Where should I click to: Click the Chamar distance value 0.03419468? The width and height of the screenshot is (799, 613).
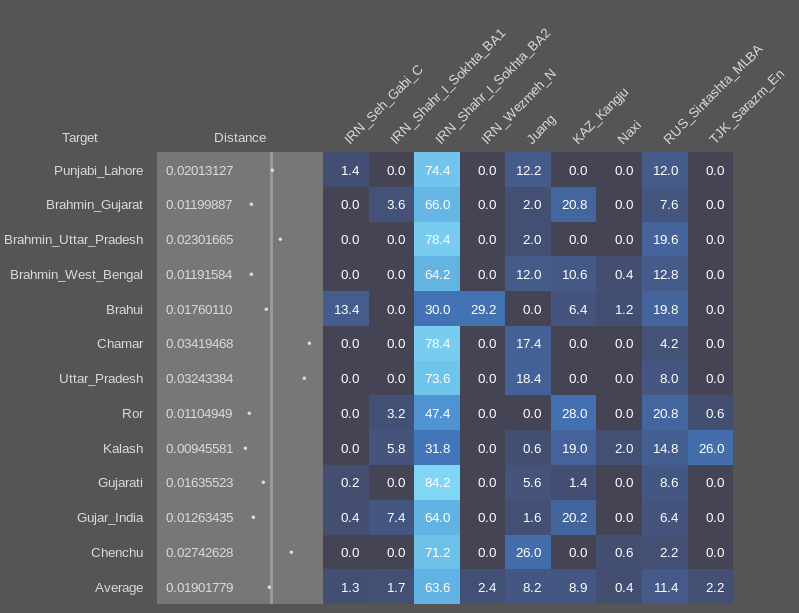point(199,344)
